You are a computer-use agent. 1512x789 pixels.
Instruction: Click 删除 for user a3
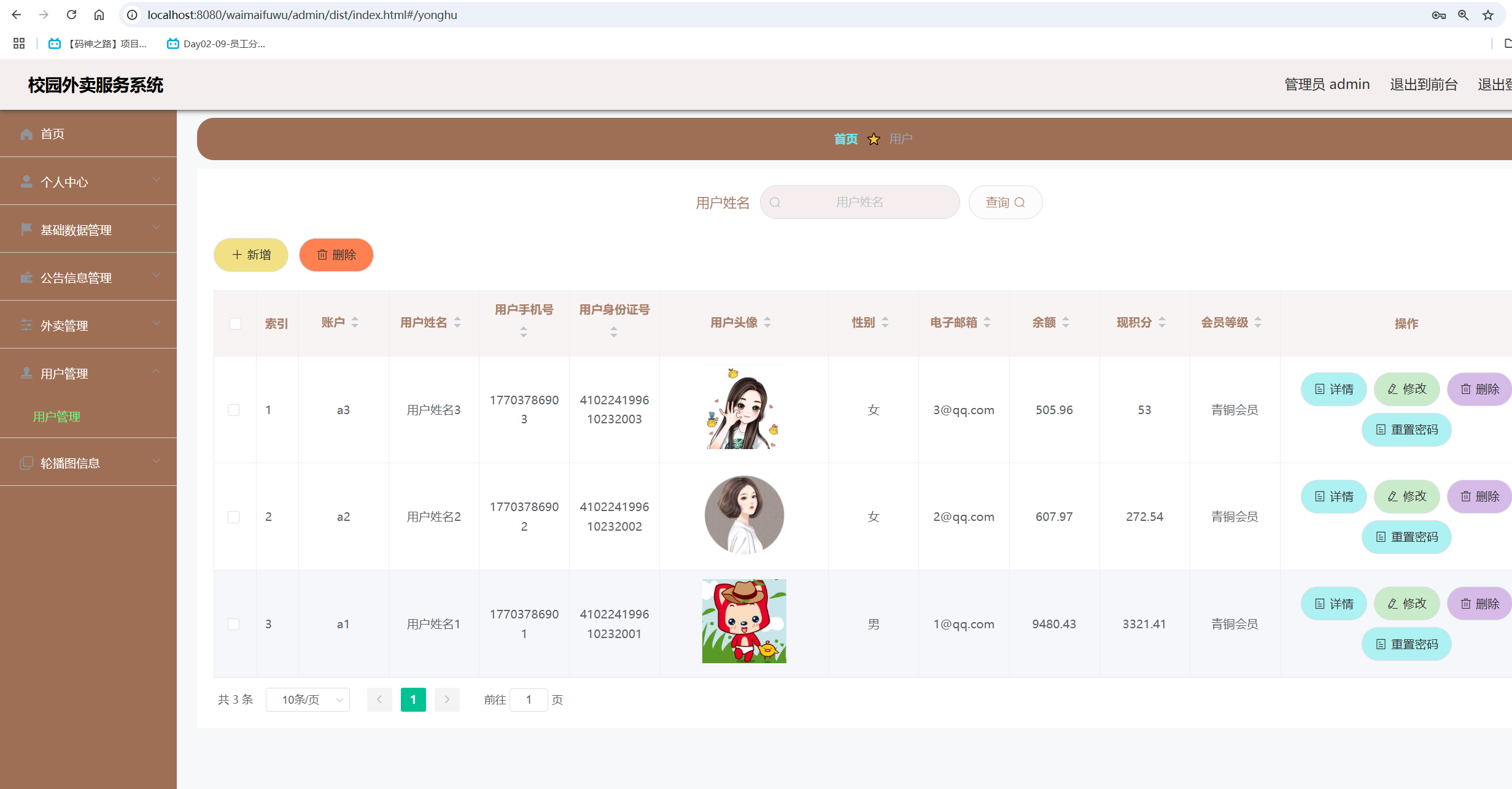[1479, 389]
